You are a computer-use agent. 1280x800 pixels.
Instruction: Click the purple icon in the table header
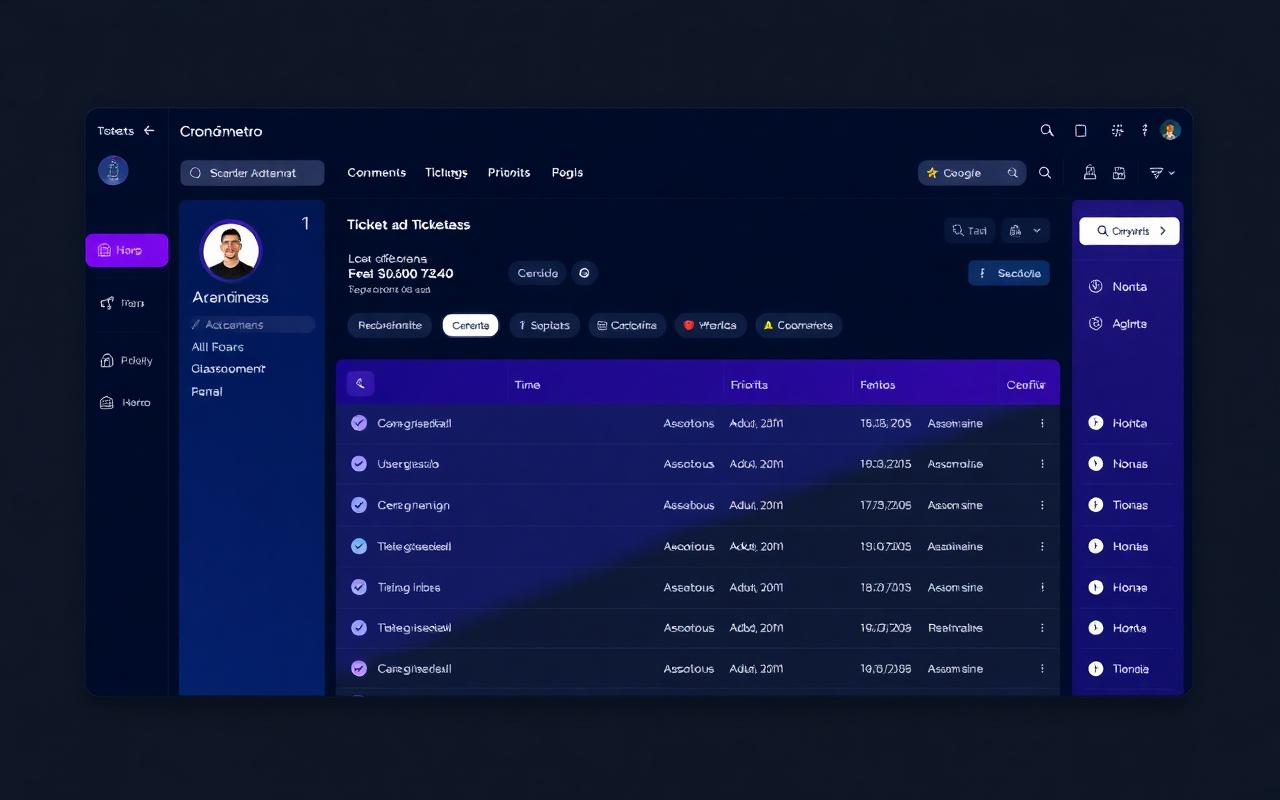(x=360, y=384)
